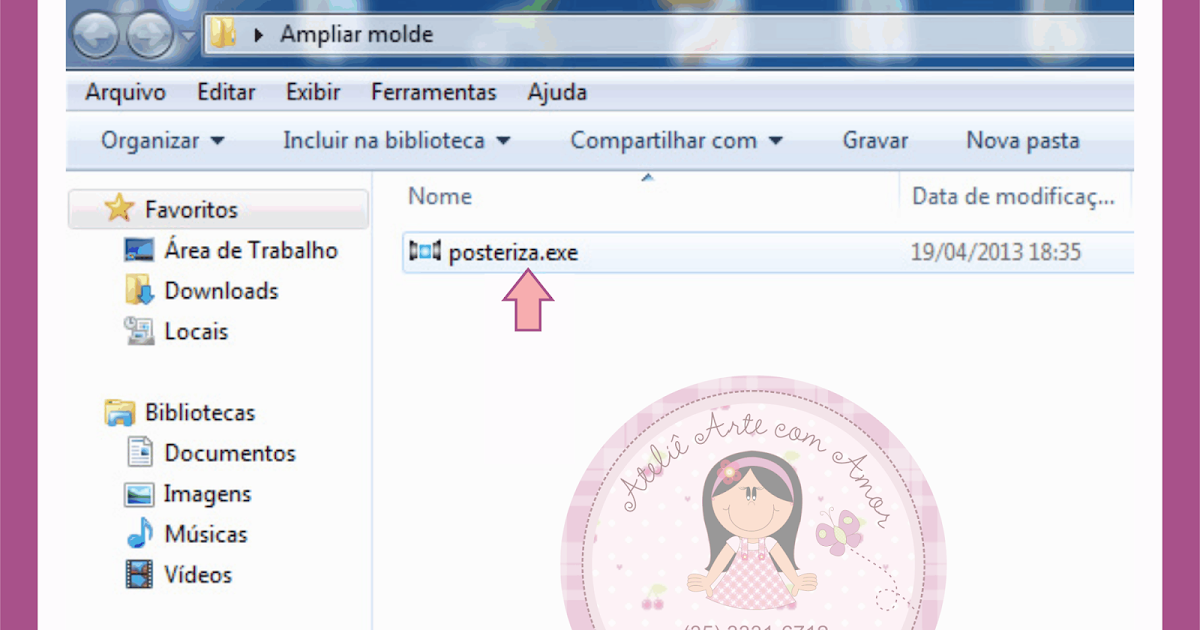Open Documentos library in navigation pane
This screenshot has height=630, width=1200.
[x=230, y=453]
